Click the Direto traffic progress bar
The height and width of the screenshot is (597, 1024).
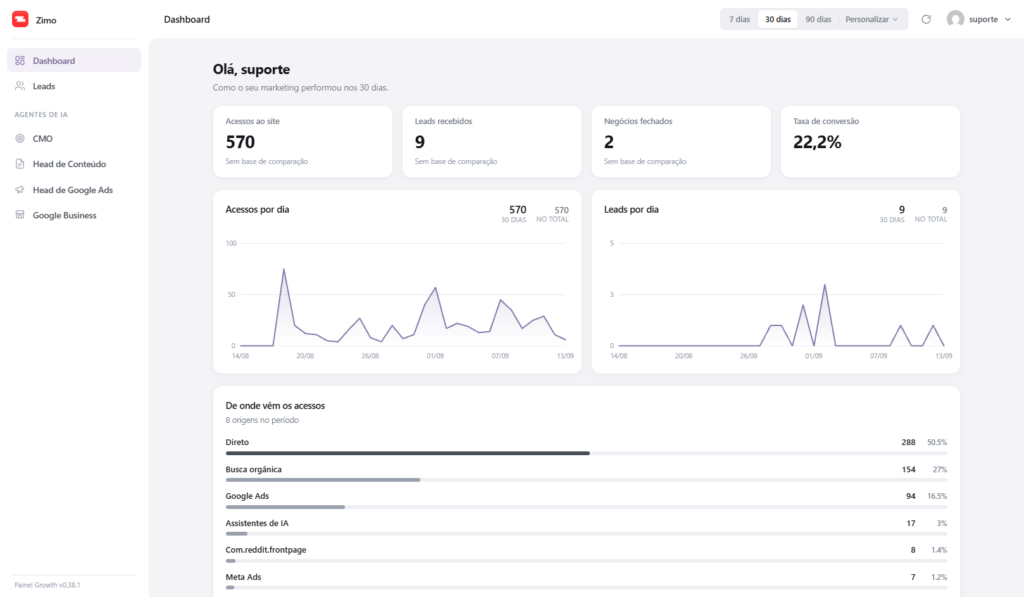point(586,453)
